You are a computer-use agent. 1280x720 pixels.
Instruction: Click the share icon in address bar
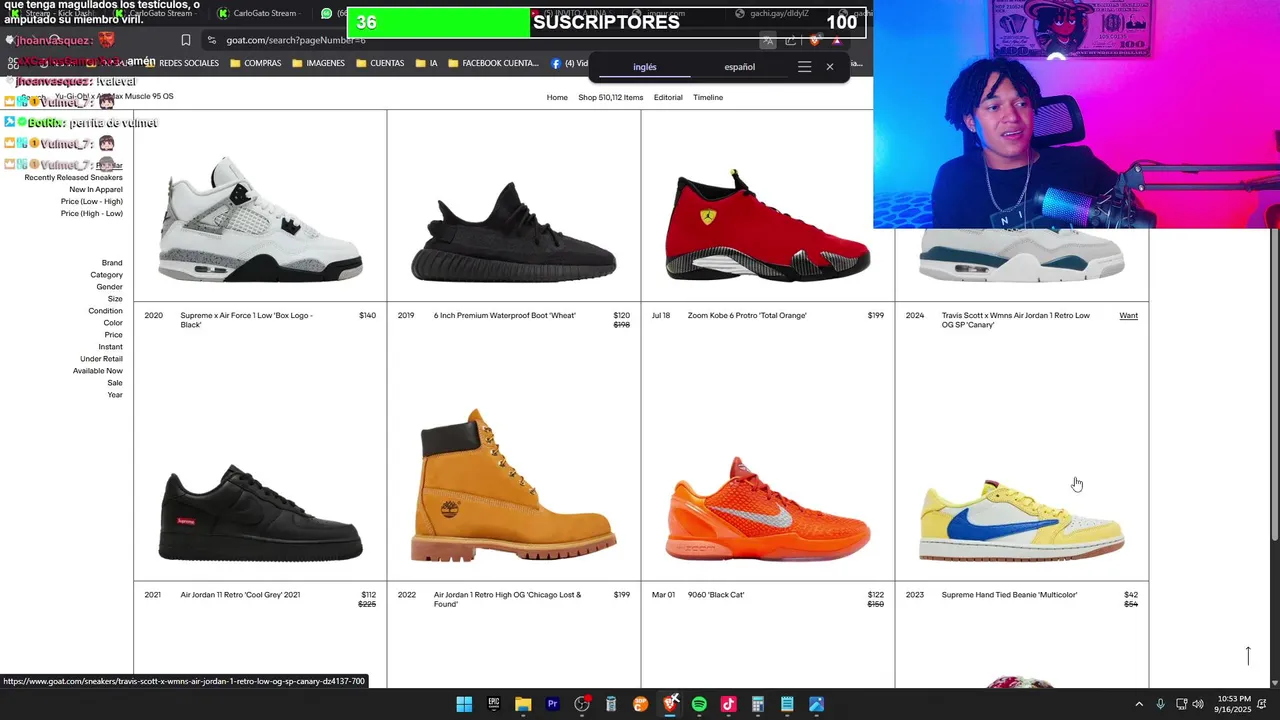(x=791, y=40)
